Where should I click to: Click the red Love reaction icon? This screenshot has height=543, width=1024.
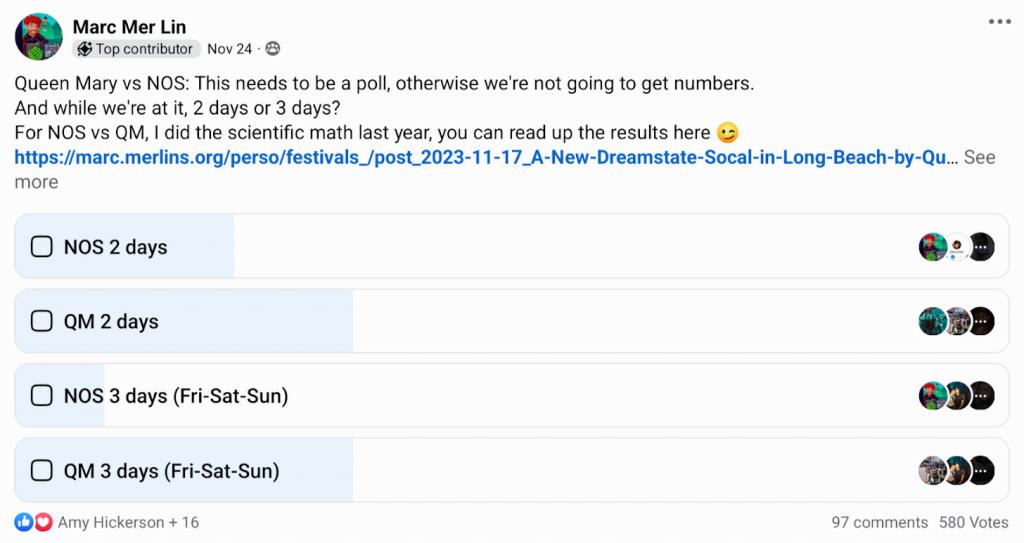(x=43, y=522)
